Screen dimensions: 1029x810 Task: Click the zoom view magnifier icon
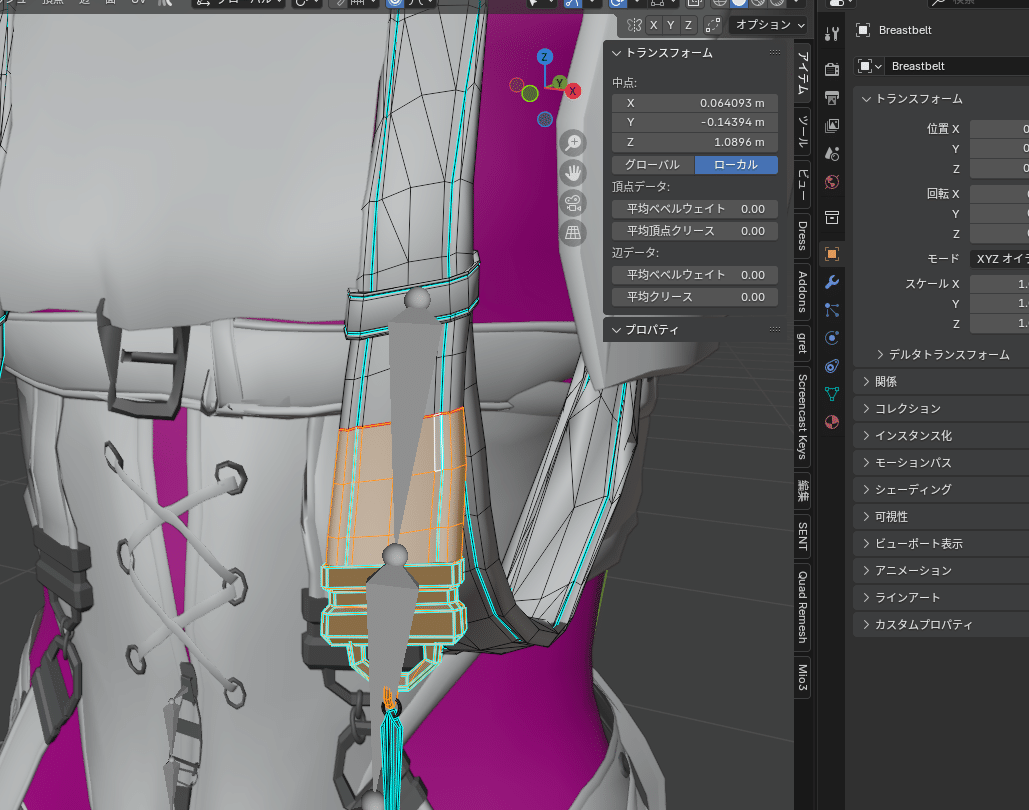point(573,142)
